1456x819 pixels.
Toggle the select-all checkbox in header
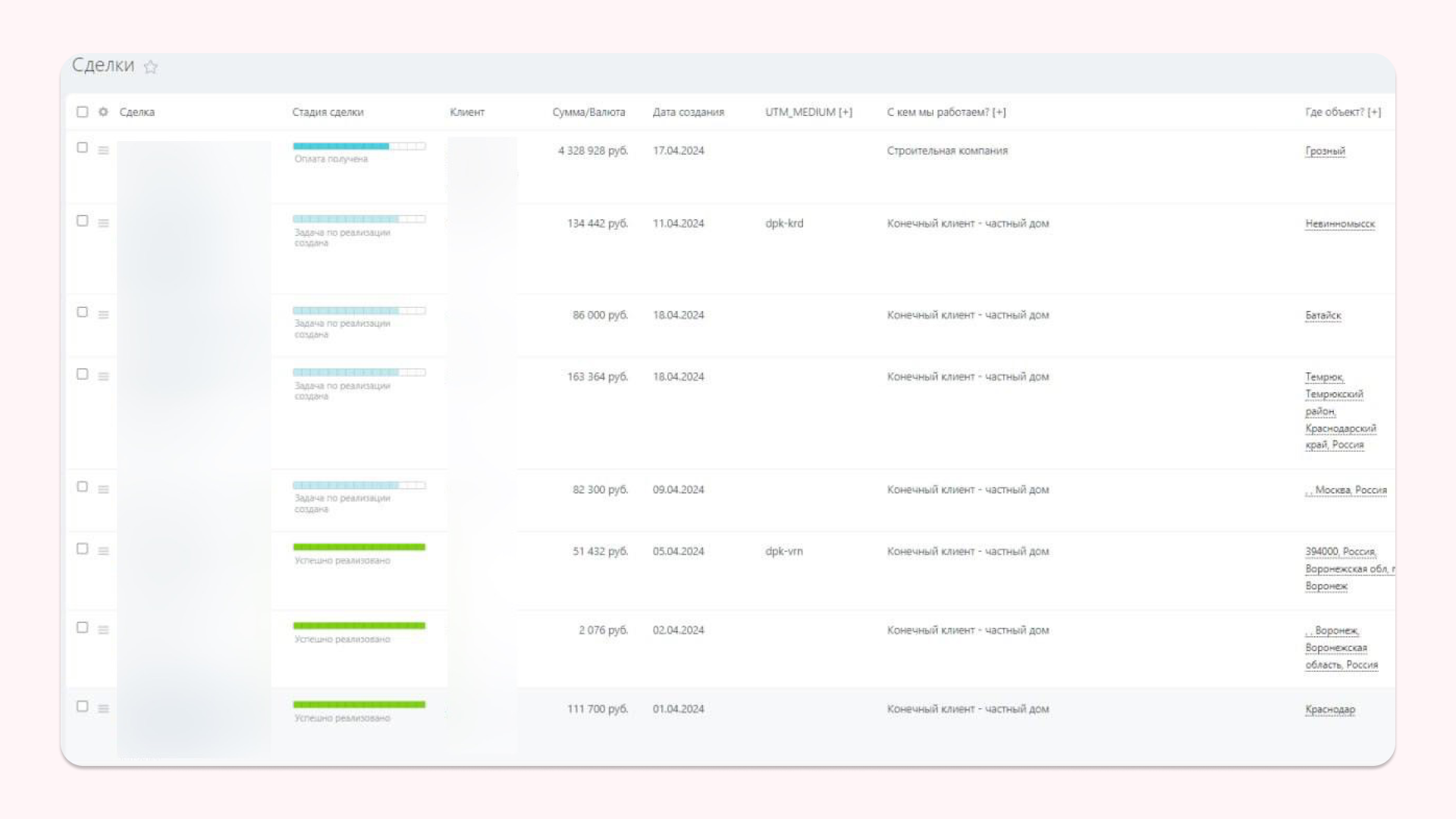[82, 112]
